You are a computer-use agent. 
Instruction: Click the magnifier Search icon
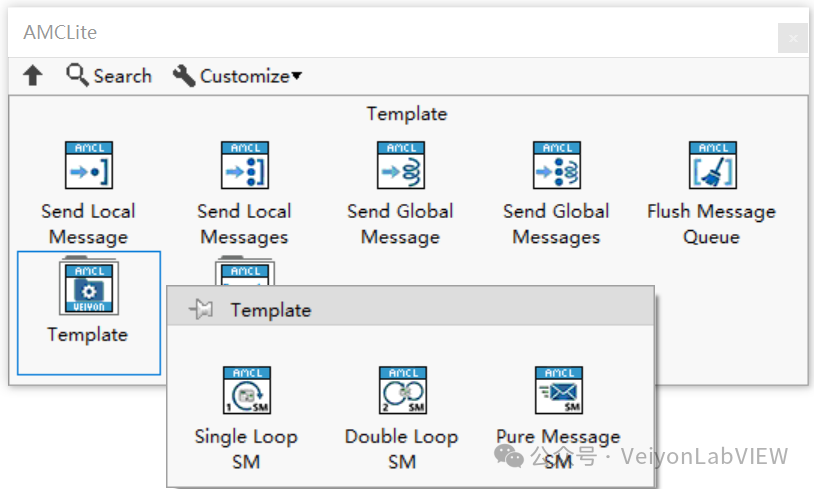[77, 75]
